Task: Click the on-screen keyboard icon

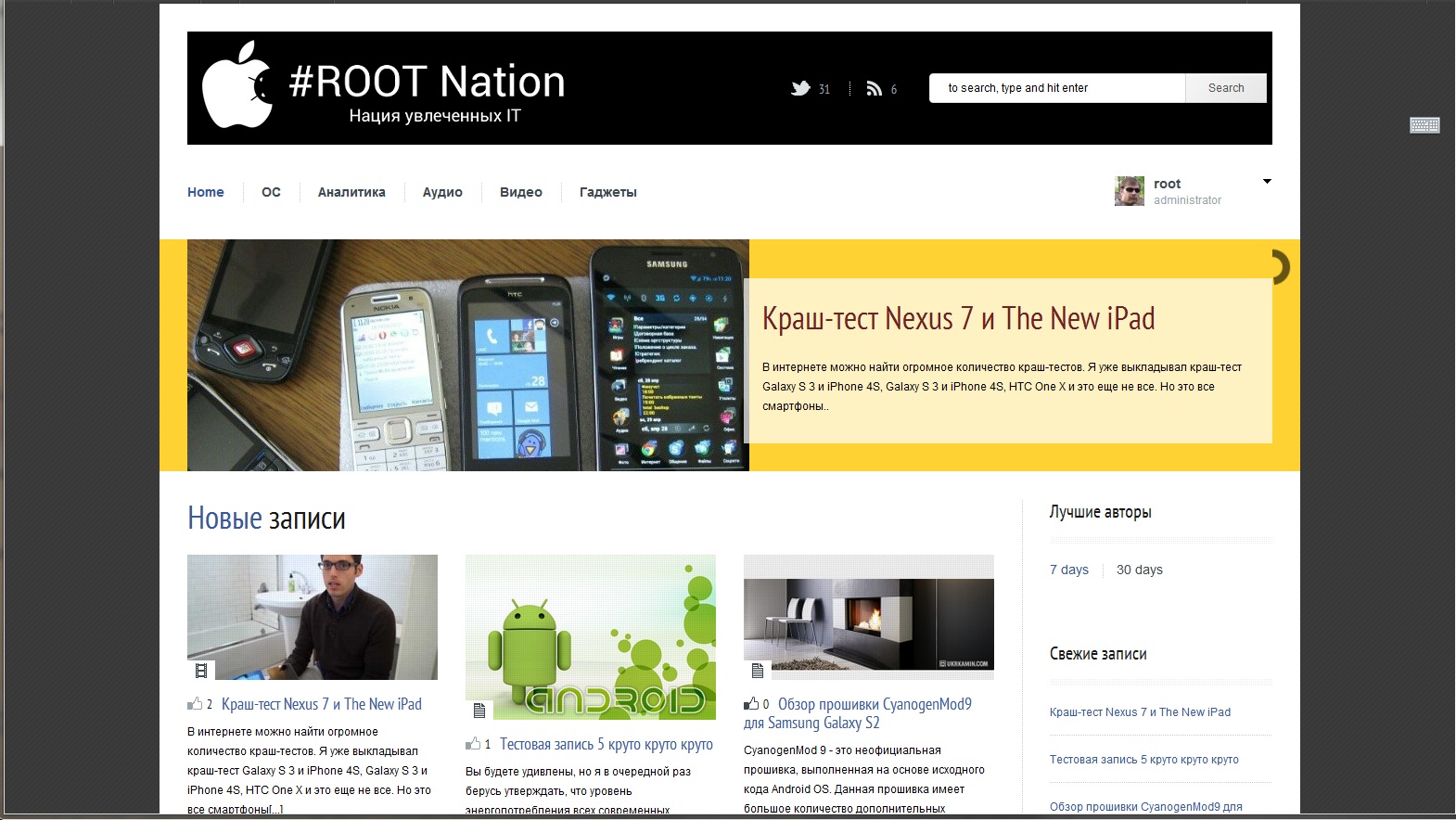Action: (x=1424, y=125)
